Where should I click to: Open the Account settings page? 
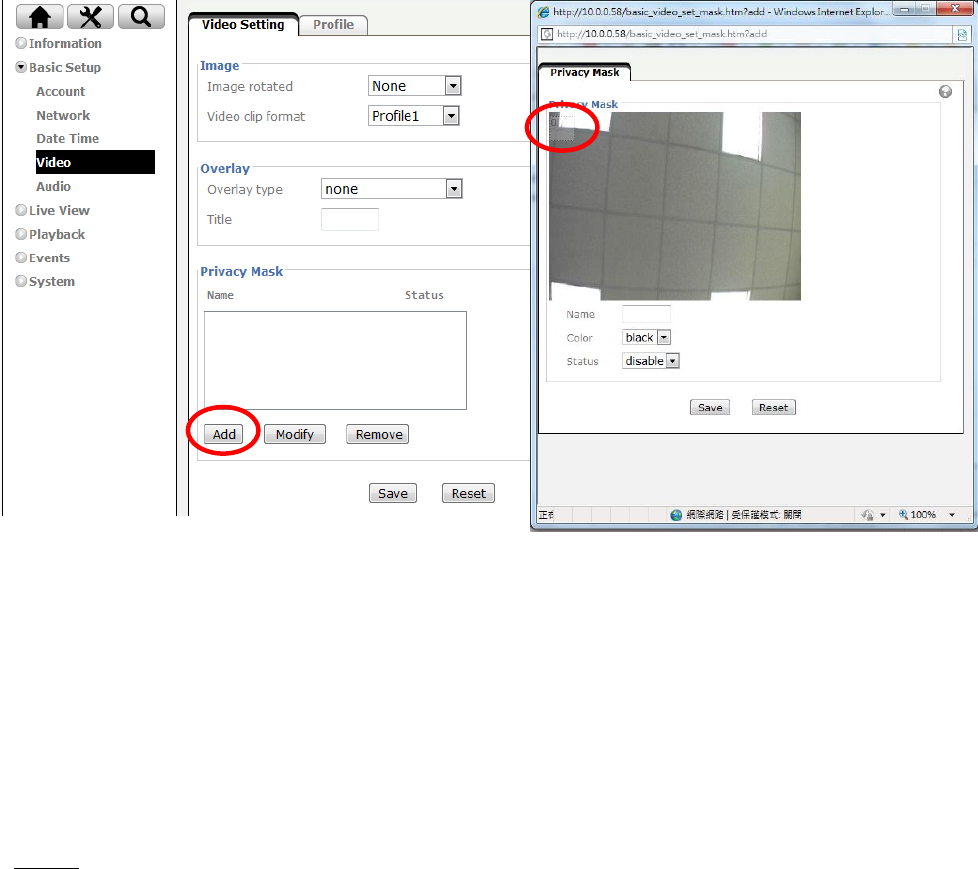61,91
